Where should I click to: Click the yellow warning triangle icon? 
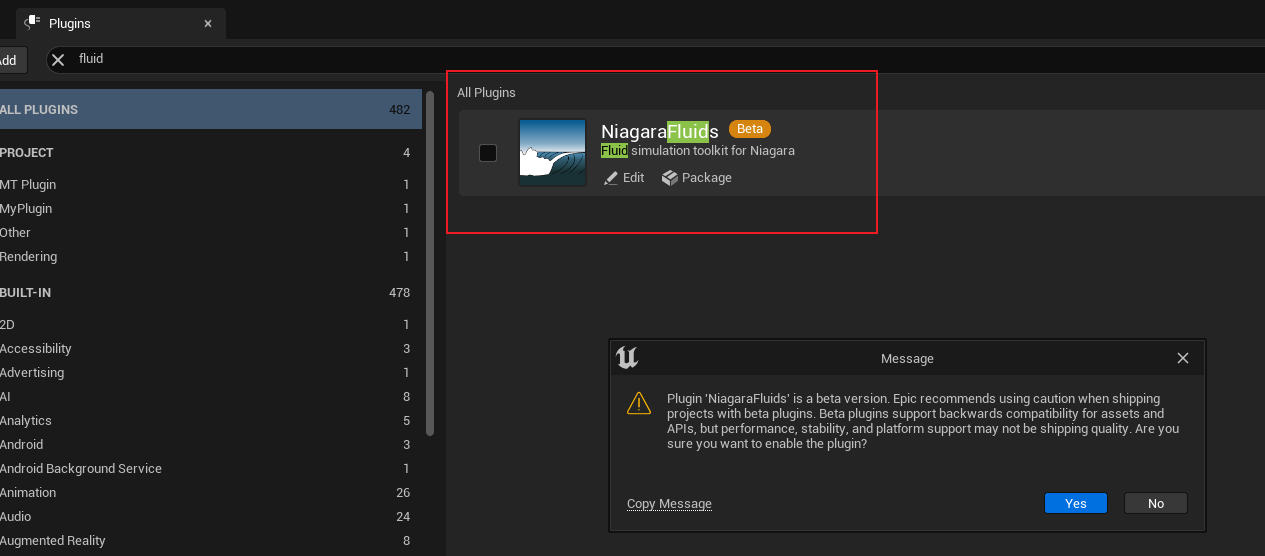click(x=638, y=403)
